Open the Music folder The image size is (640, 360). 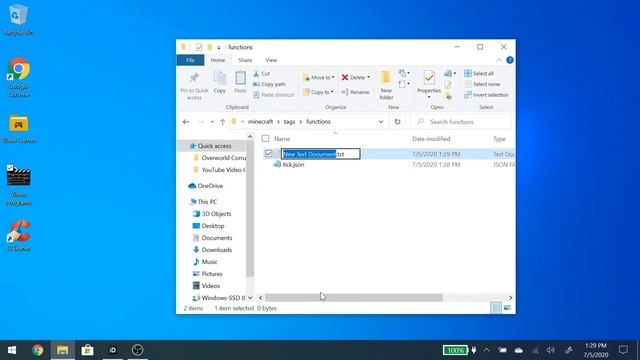209,262
